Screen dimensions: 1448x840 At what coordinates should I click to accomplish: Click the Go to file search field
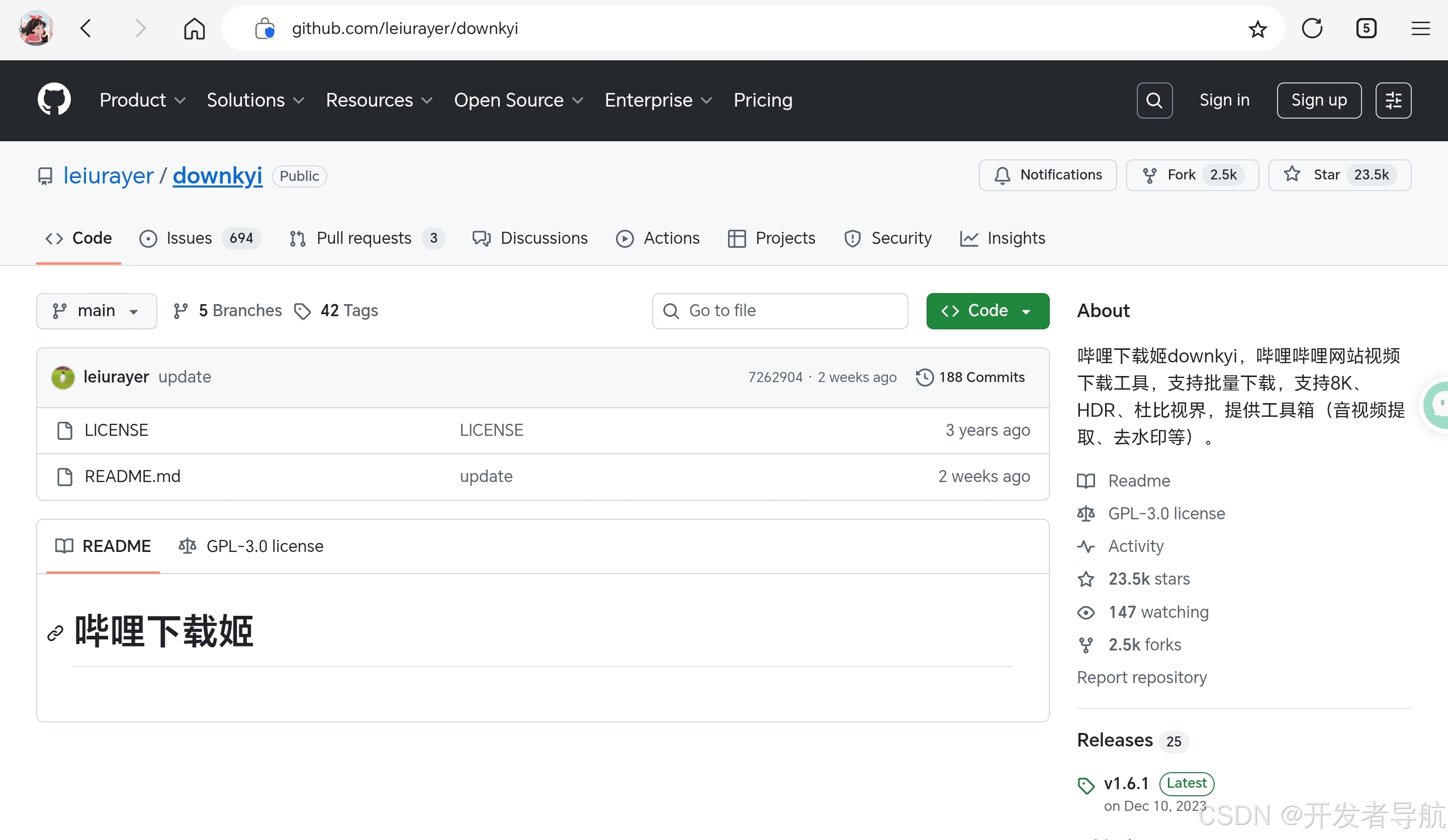point(780,311)
